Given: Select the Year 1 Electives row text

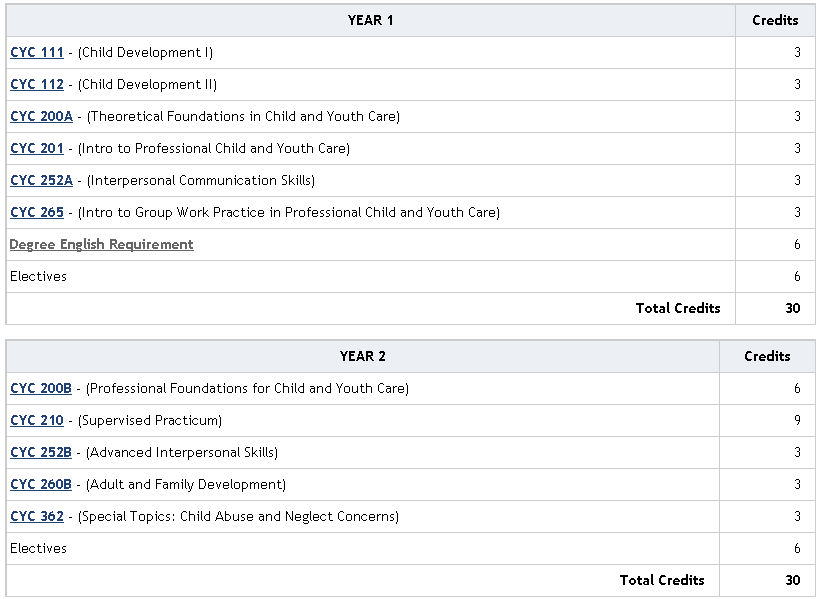Looking at the screenshot, I should pos(38,276).
